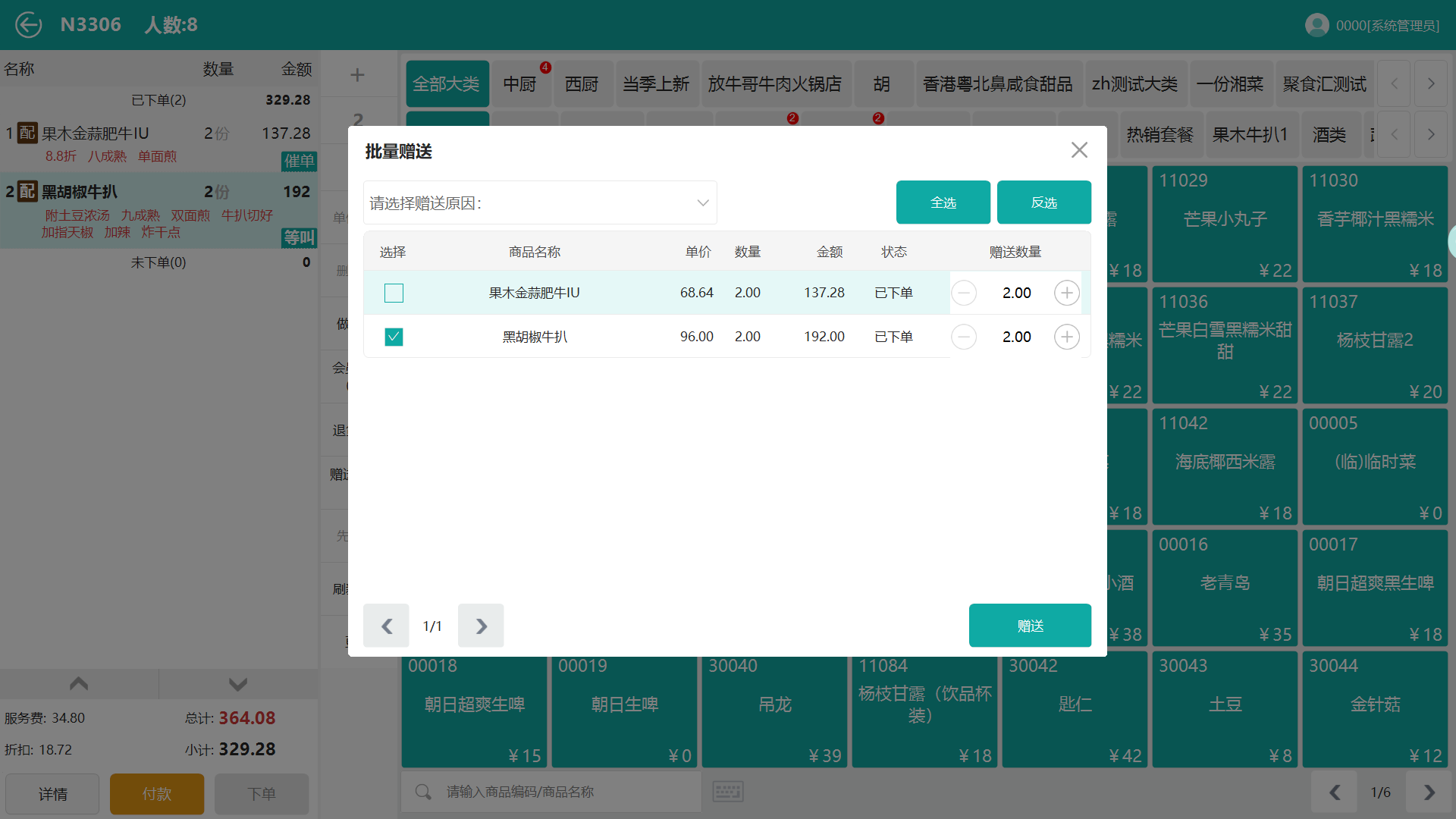The height and width of the screenshot is (819, 1456).
Task: Increase gift quantity for 果木金蒜肥牛IU
Action: click(x=1067, y=293)
